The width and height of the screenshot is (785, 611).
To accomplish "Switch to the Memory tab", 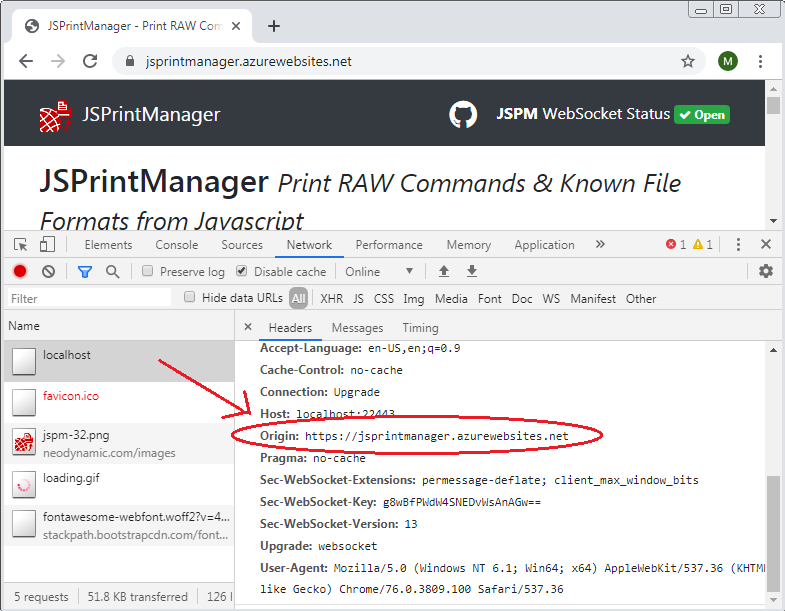I will click(x=469, y=245).
